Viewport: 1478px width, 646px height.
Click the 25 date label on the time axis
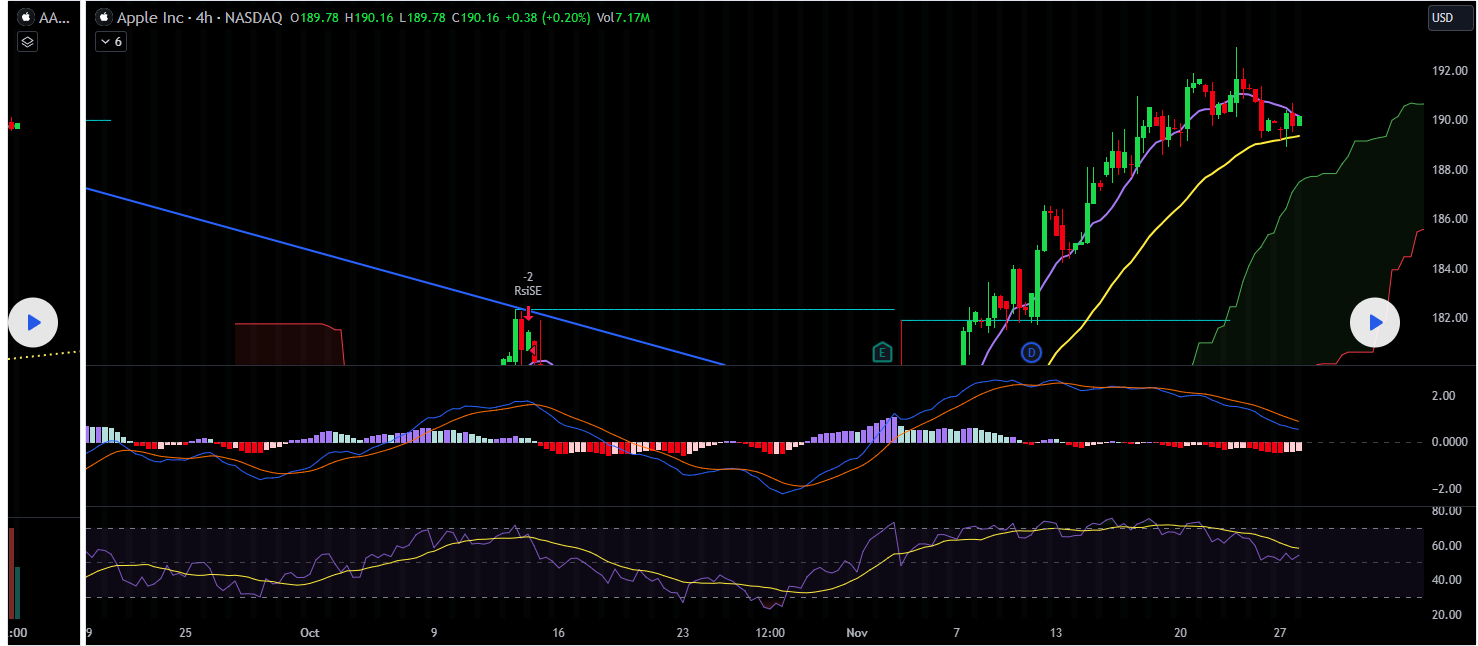click(x=185, y=633)
